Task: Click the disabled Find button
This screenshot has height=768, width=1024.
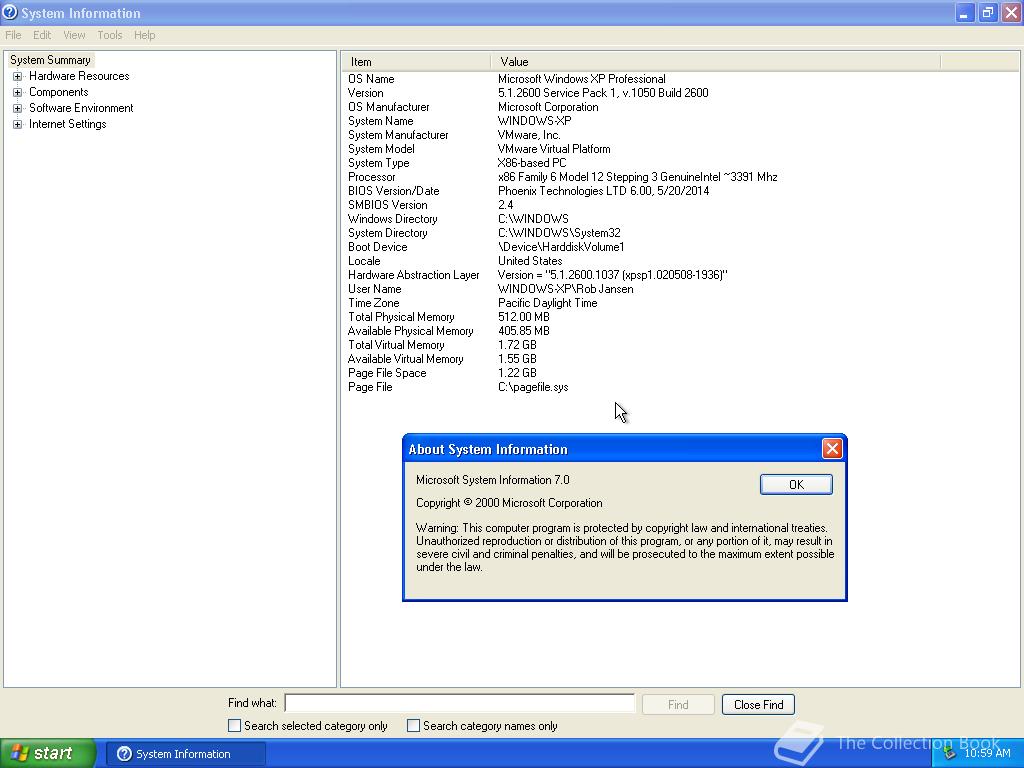Action: (678, 705)
